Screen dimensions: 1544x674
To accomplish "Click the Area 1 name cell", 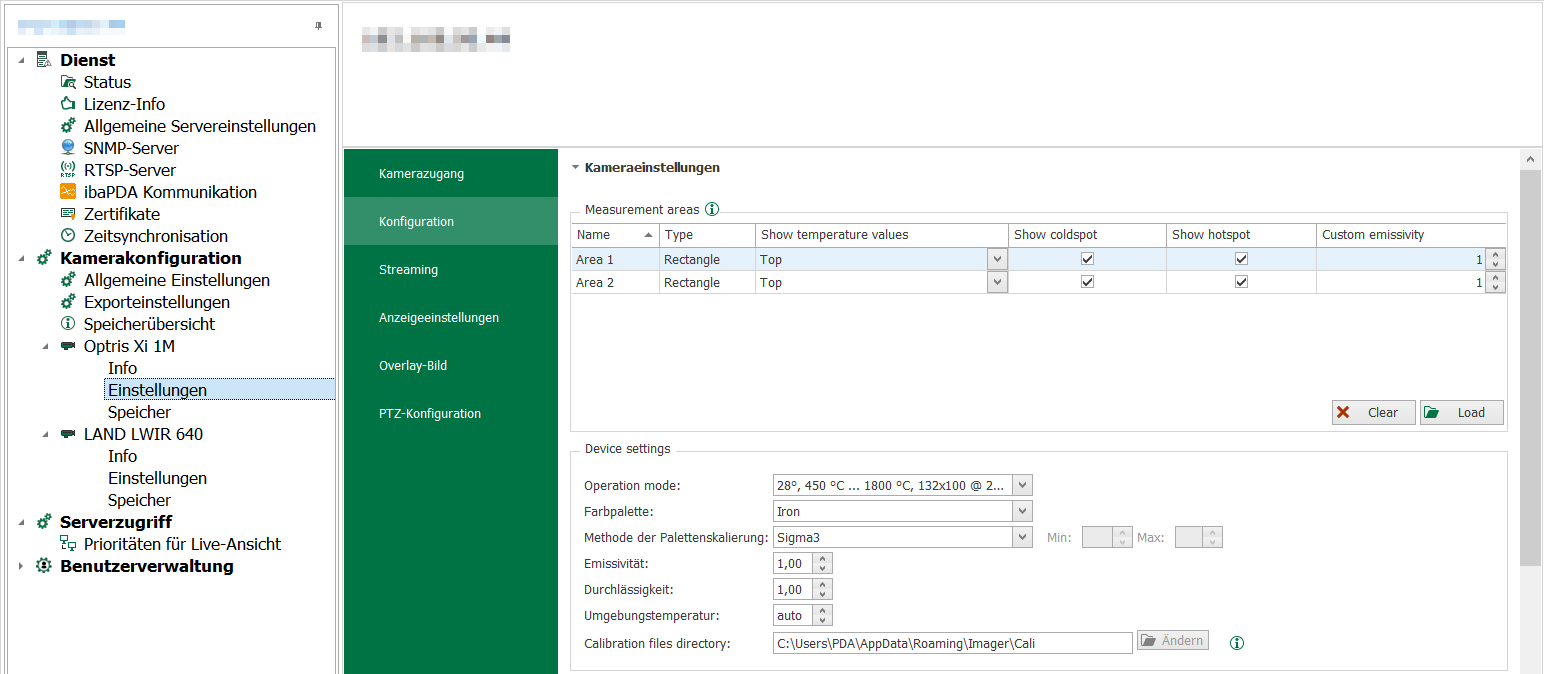I will tap(615, 259).
